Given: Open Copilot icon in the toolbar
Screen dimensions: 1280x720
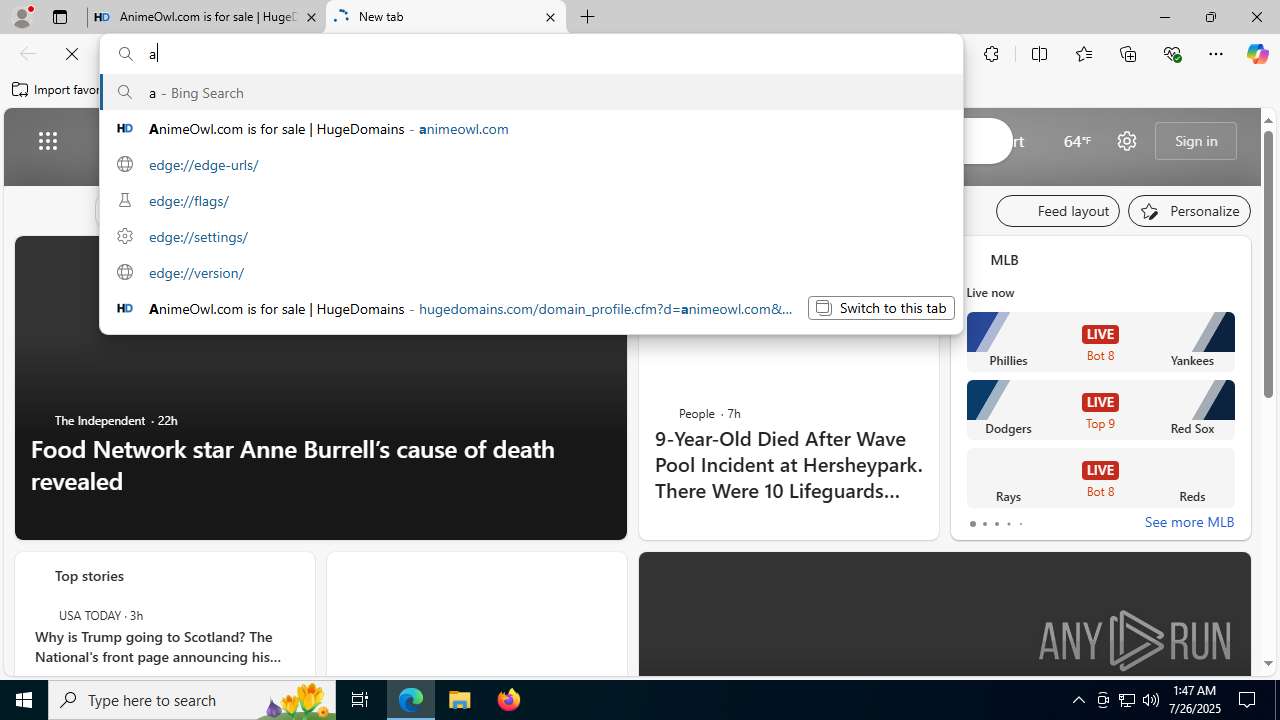Looking at the screenshot, I should 1257,54.
